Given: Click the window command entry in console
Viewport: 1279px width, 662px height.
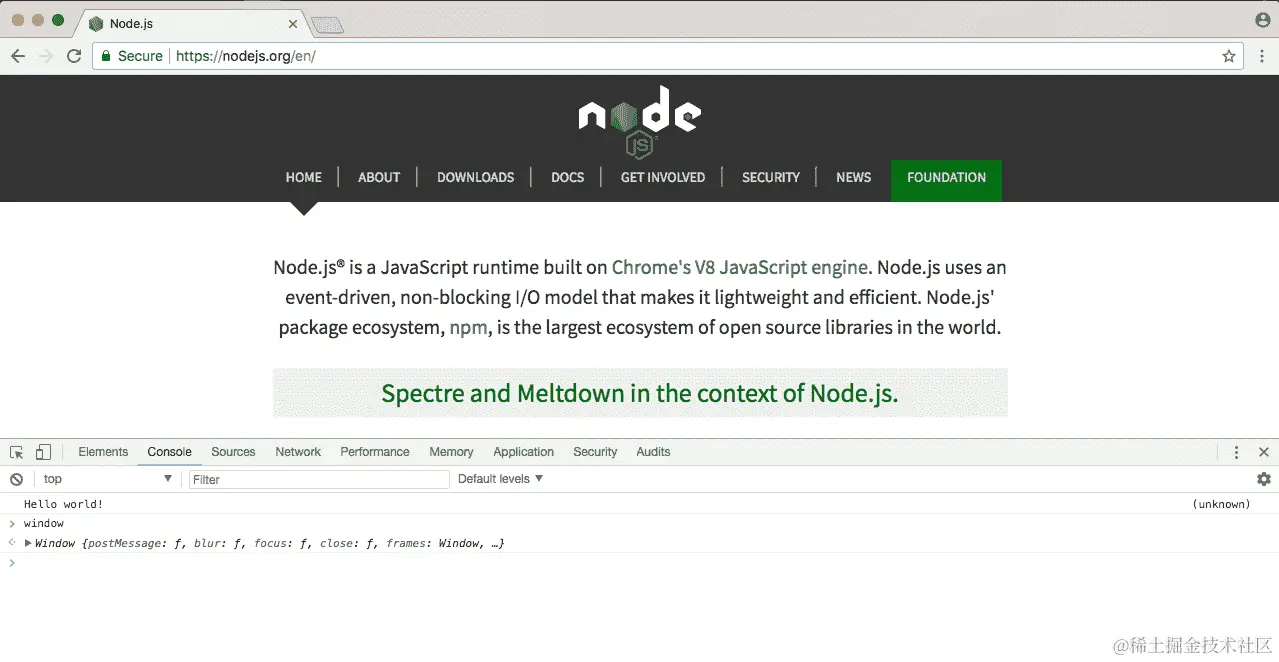Looking at the screenshot, I should [x=44, y=523].
